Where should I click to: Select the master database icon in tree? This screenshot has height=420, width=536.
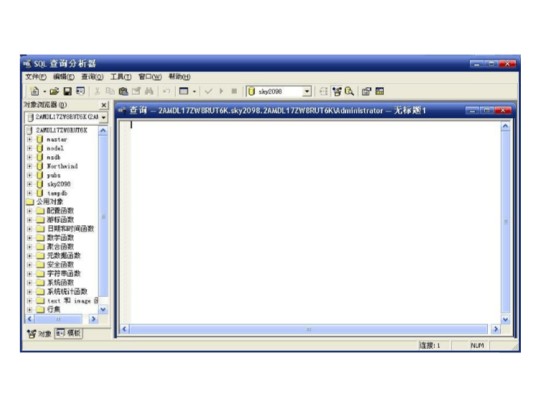point(40,139)
